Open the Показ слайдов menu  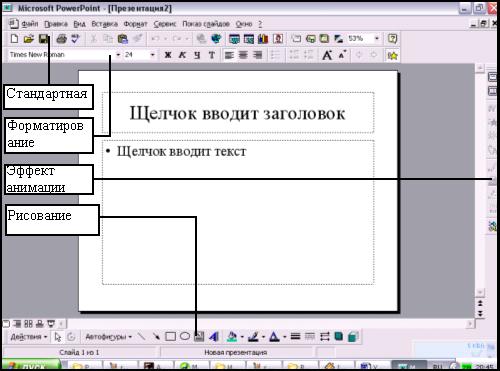pos(206,24)
